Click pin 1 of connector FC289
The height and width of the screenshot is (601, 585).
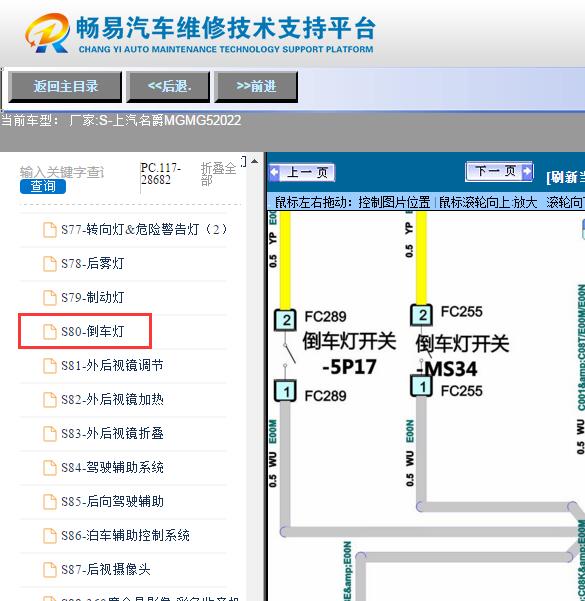pyautogui.click(x=286, y=391)
